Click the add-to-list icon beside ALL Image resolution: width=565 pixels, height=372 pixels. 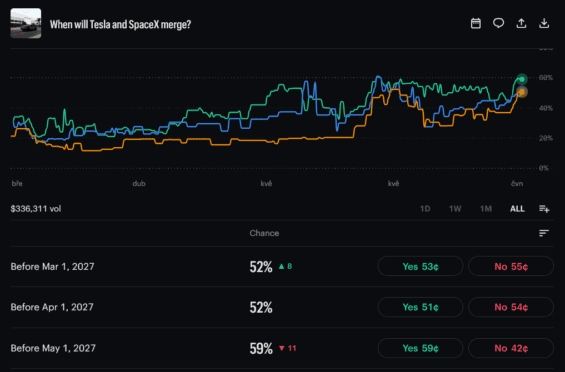point(544,209)
